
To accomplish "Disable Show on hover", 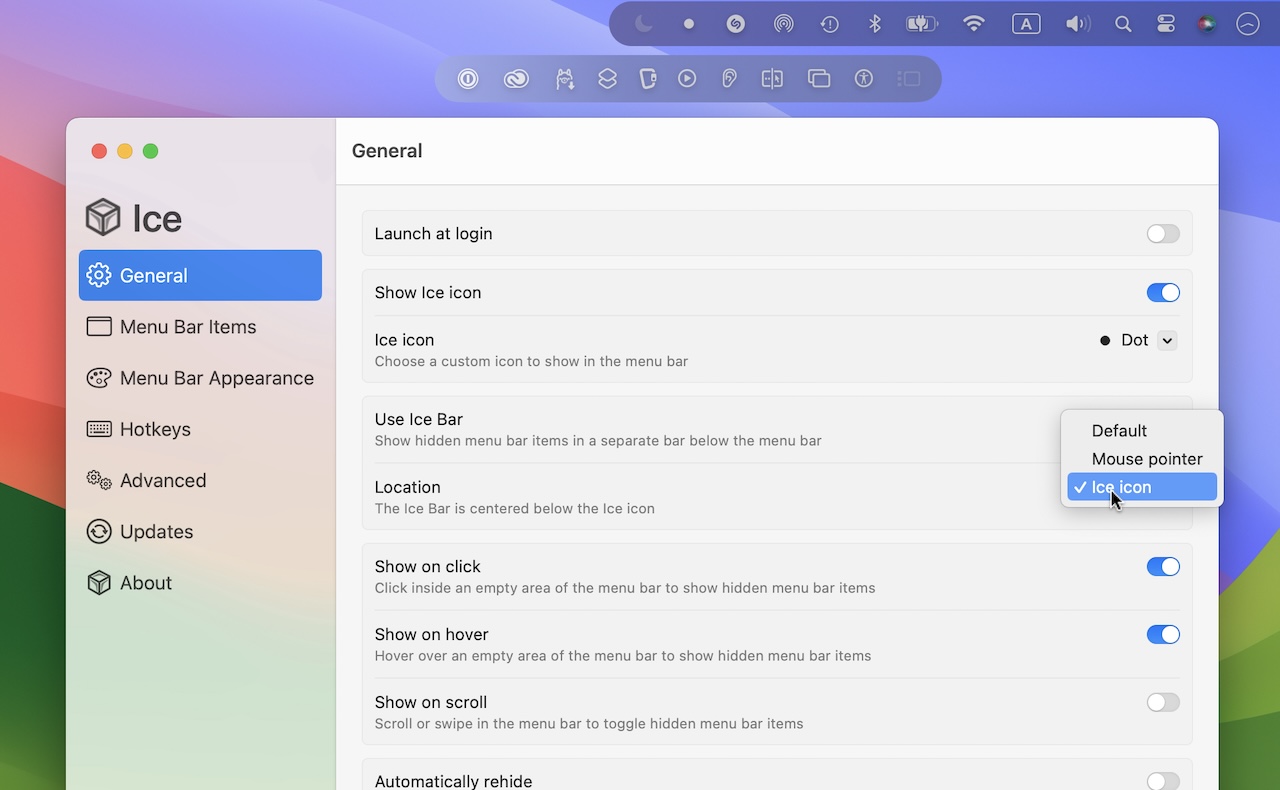I will click(1163, 635).
